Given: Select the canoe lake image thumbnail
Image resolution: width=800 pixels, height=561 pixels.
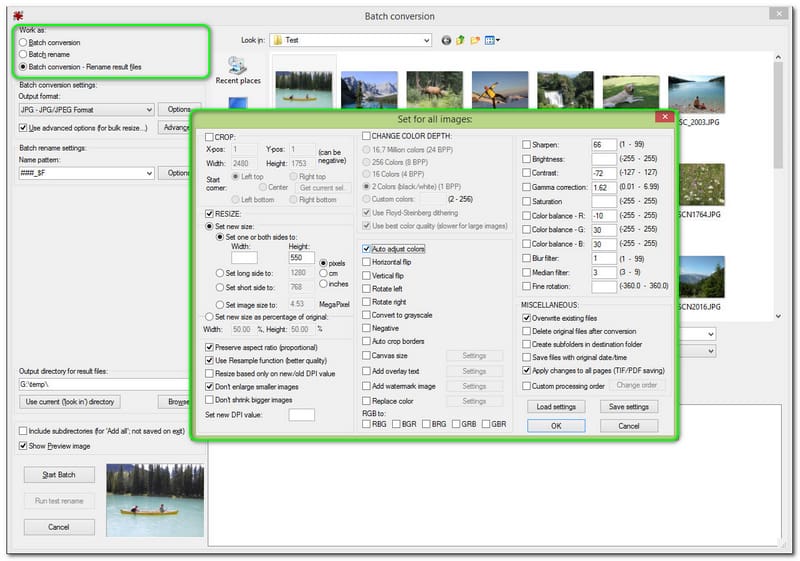Looking at the screenshot, I should 304,90.
